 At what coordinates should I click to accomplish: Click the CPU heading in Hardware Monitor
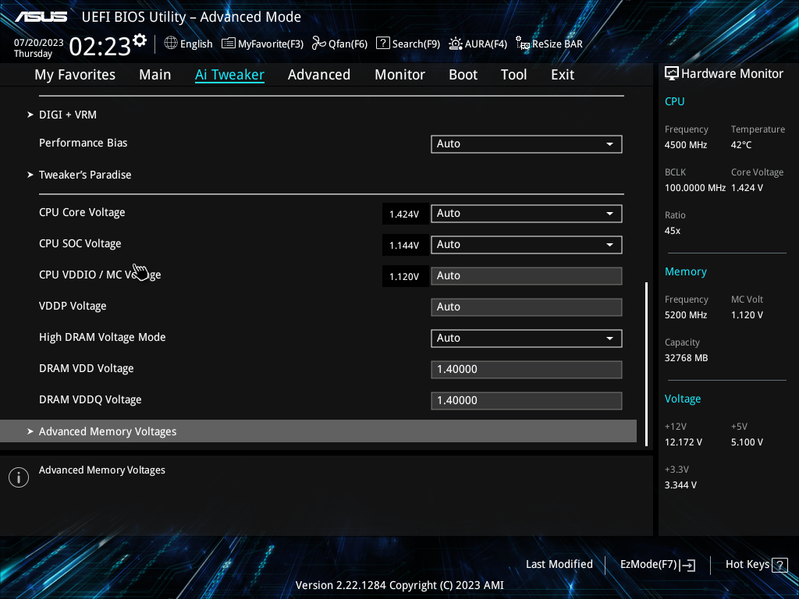(674, 101)
